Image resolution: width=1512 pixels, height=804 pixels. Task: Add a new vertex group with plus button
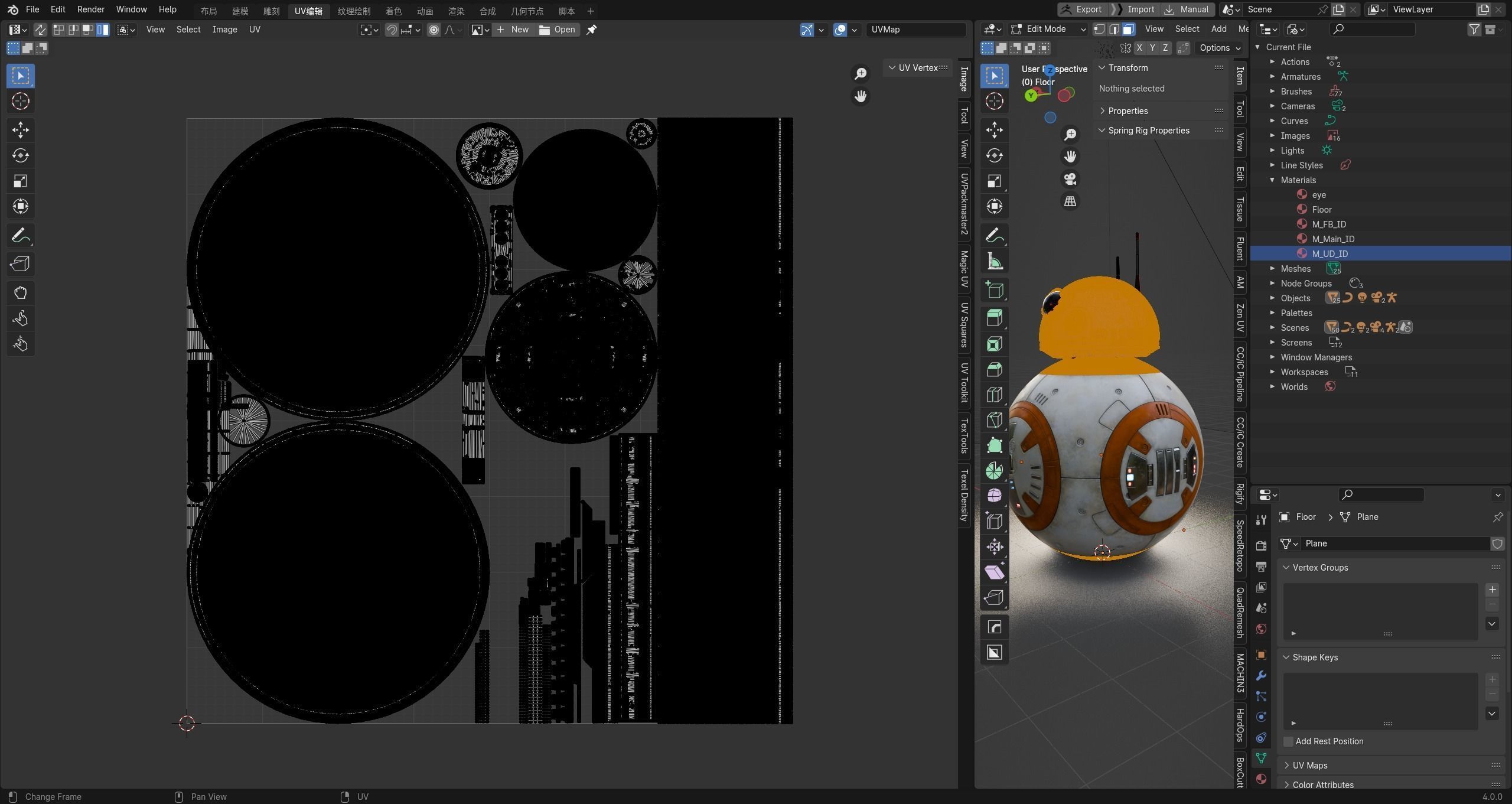click(1493, 590)
